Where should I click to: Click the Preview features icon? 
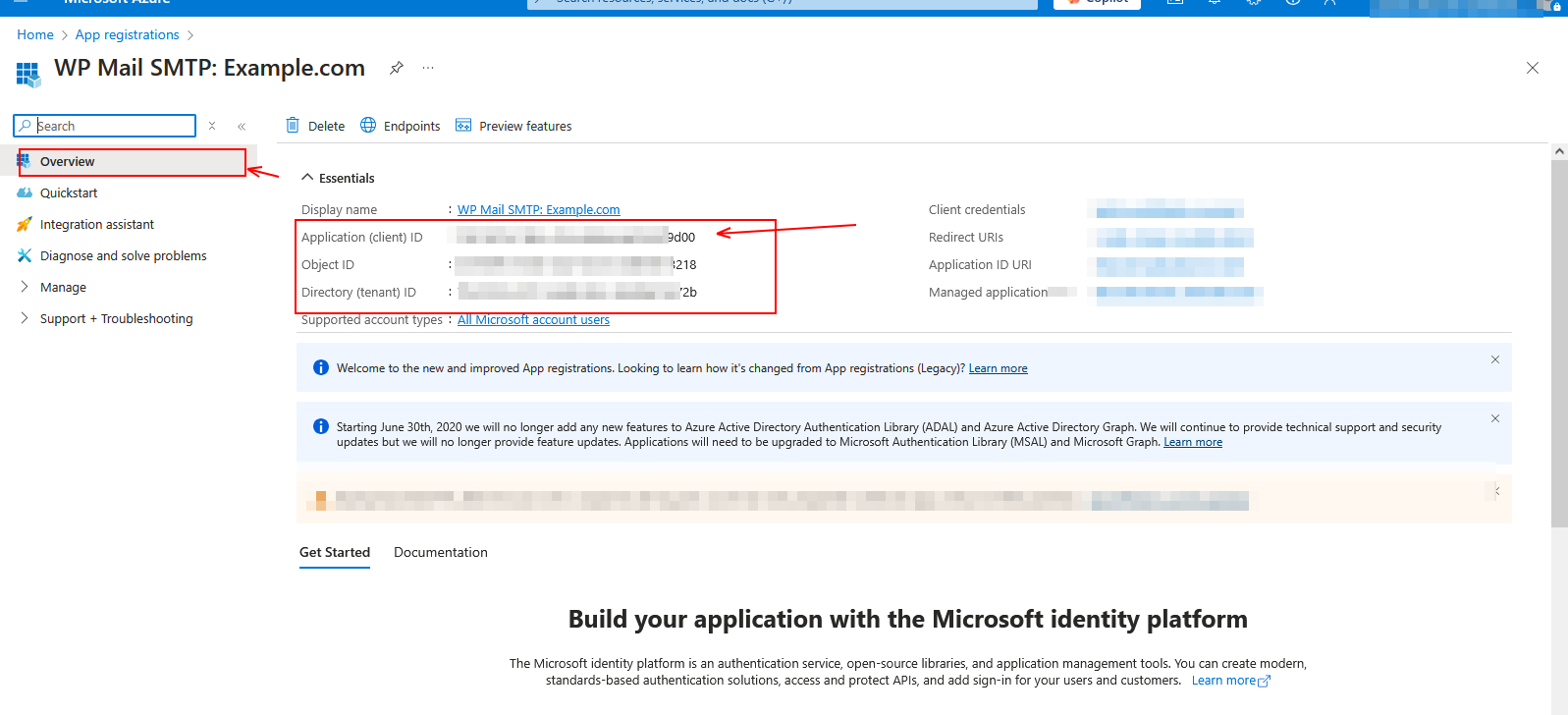coord(463,125)
